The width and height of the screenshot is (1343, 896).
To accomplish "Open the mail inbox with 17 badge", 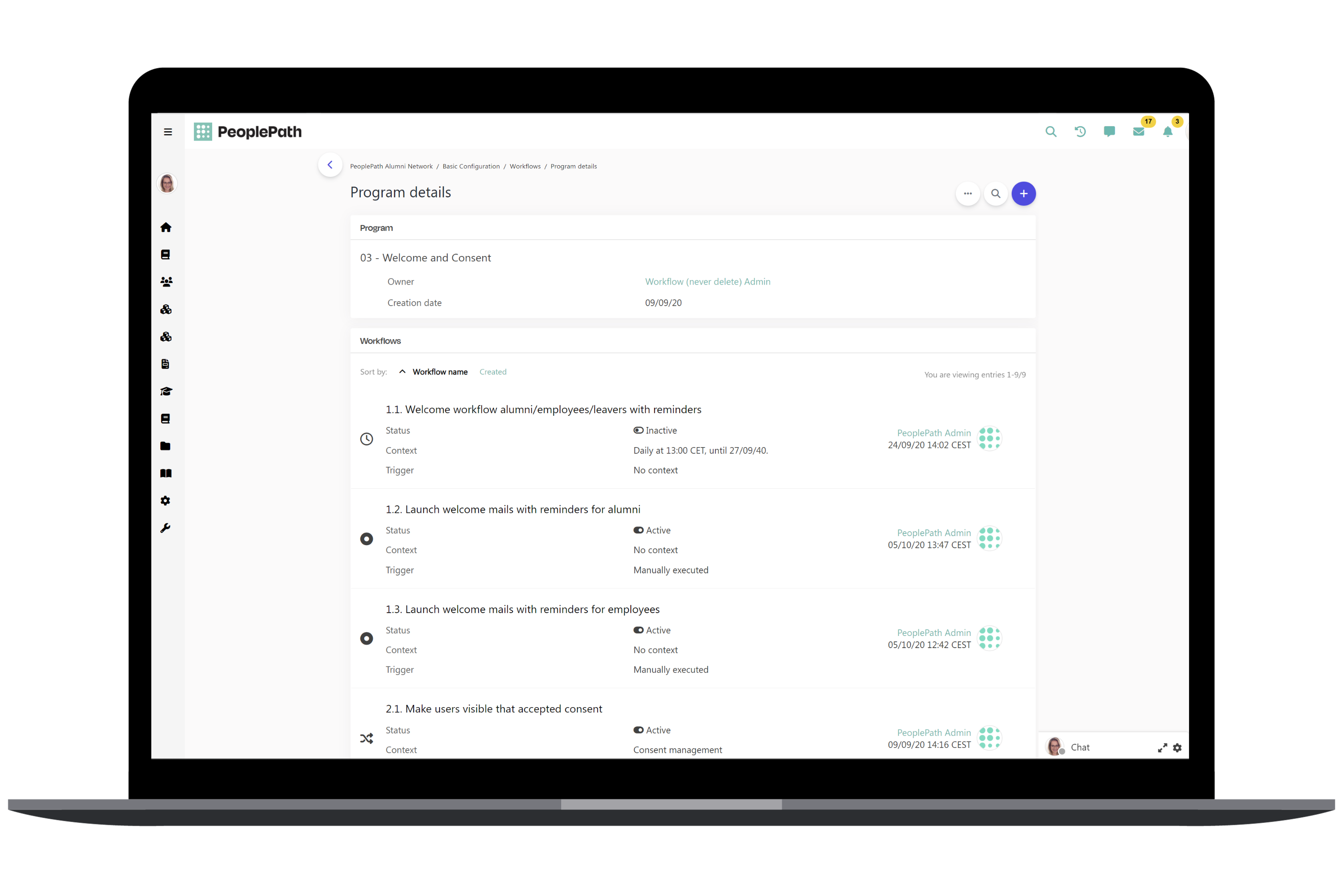I will pos(1138,132).
